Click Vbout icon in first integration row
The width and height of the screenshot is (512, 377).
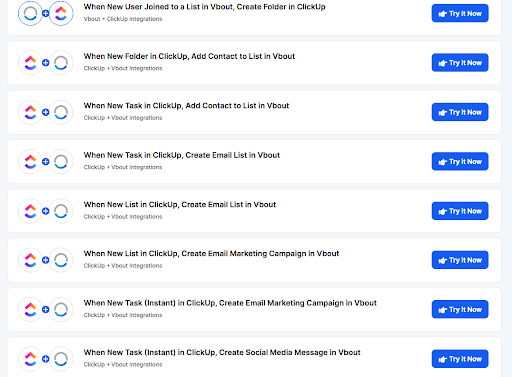point(30,13)
